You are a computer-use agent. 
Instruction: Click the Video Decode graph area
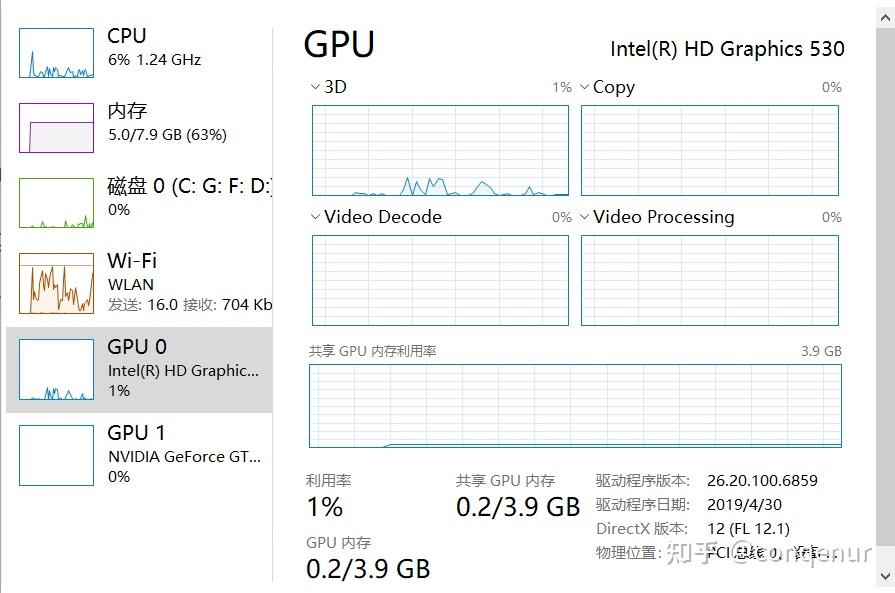tap(440, 280)
